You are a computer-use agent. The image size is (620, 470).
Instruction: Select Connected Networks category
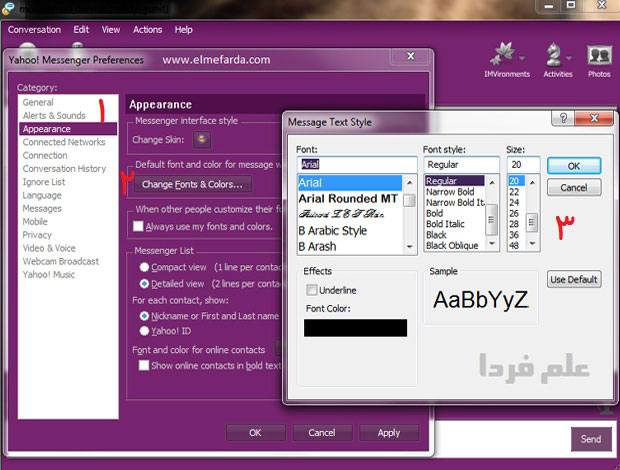coord(64,142)
